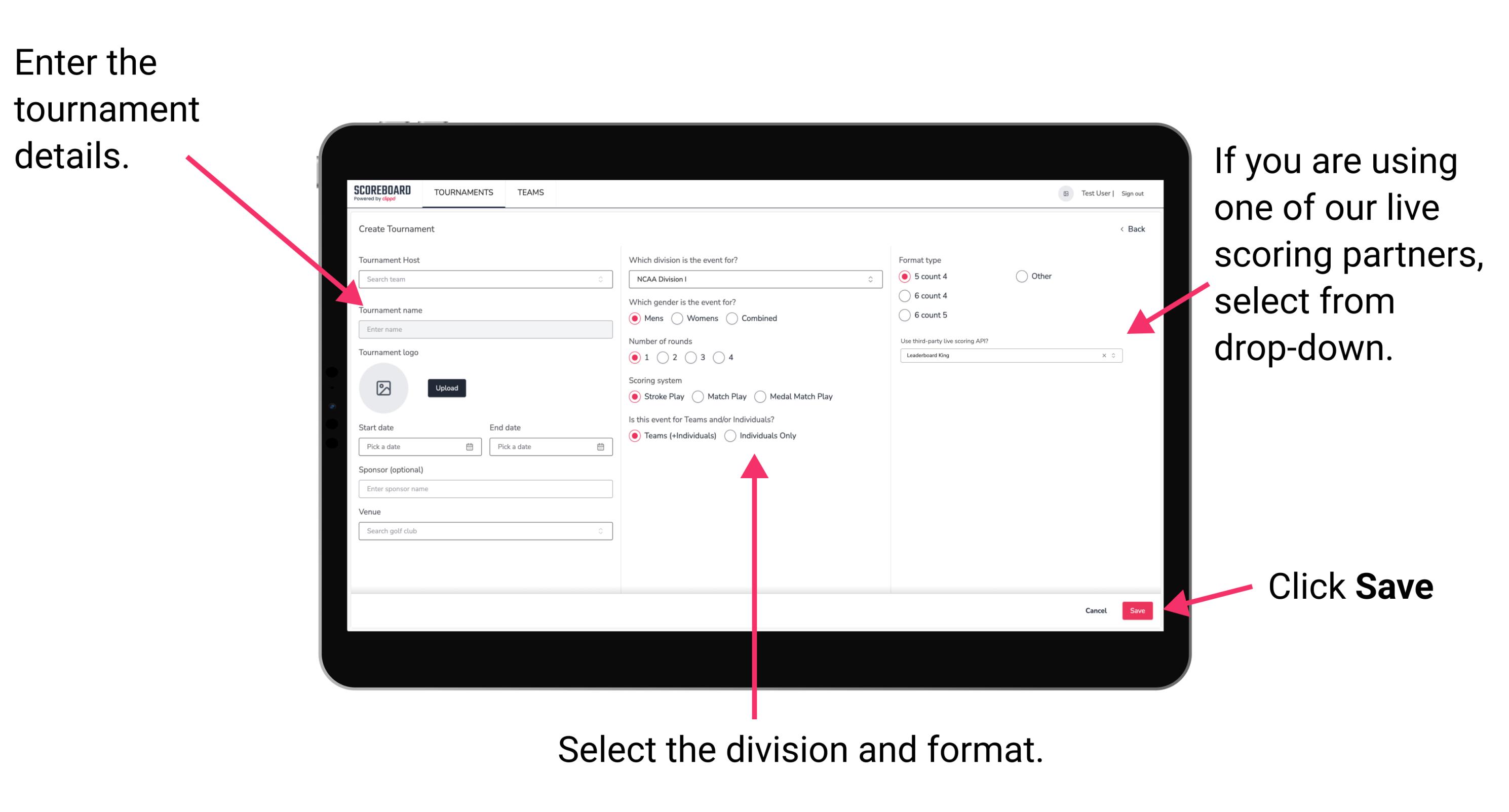Click the image placeholder upload icon
This screenshot has height=812, width=1509.
(383, 388)
